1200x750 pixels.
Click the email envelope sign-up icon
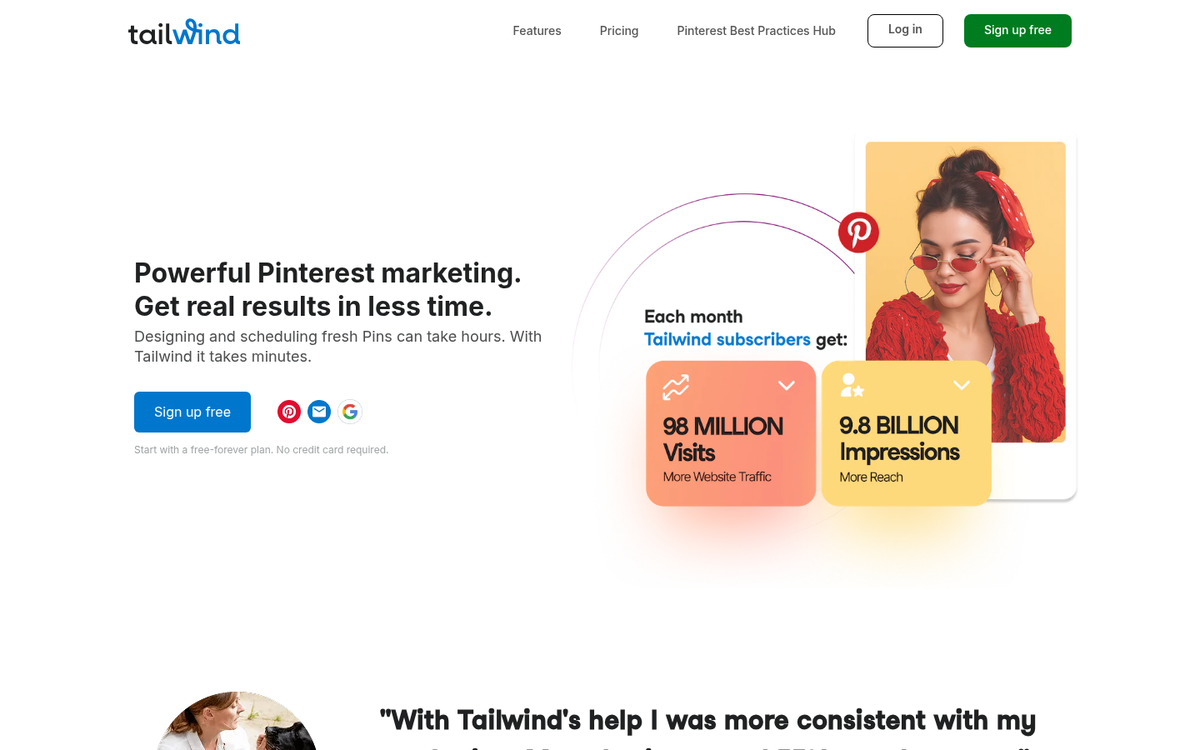(319, 411)
